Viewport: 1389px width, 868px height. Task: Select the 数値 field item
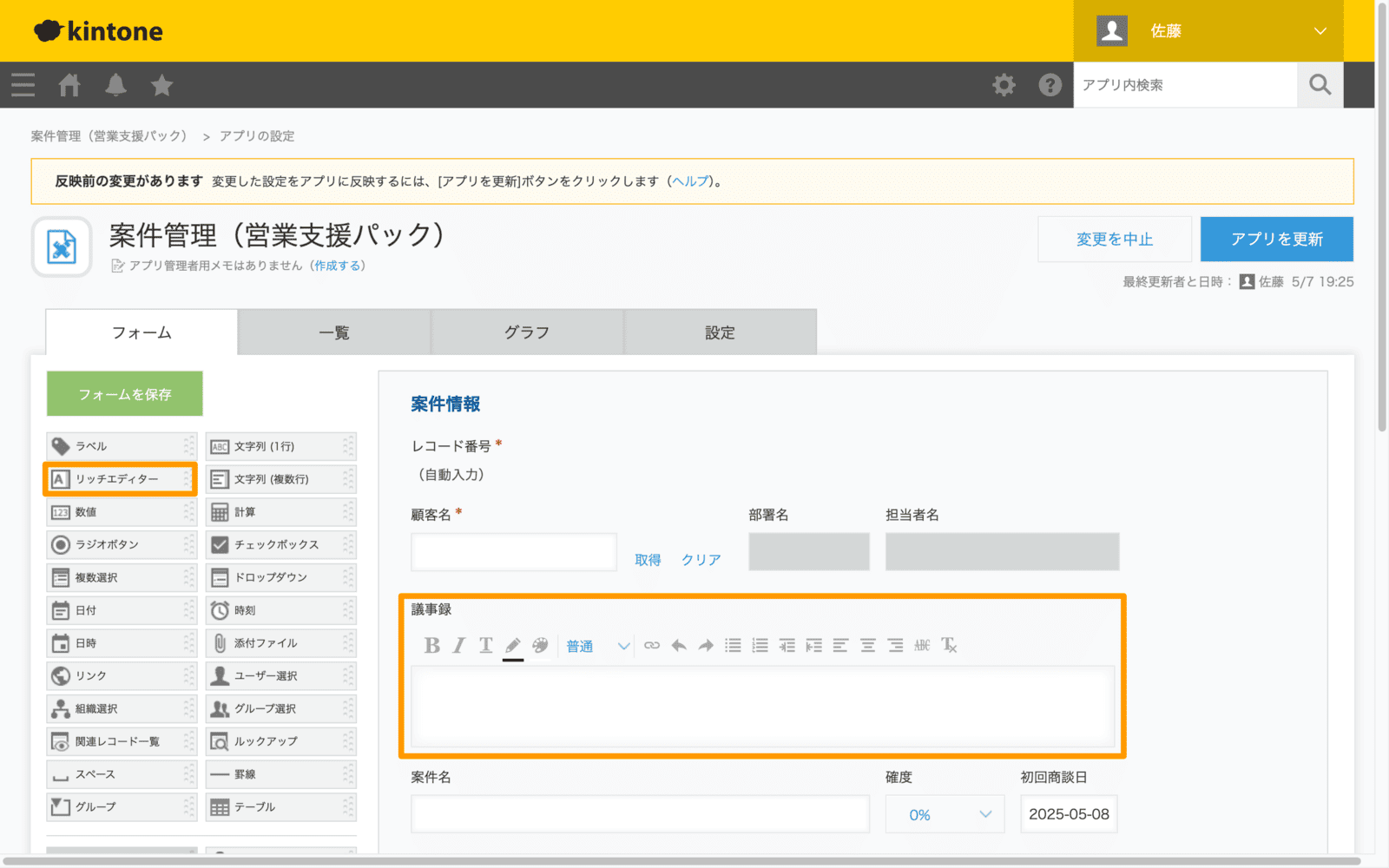pos(122,512)
